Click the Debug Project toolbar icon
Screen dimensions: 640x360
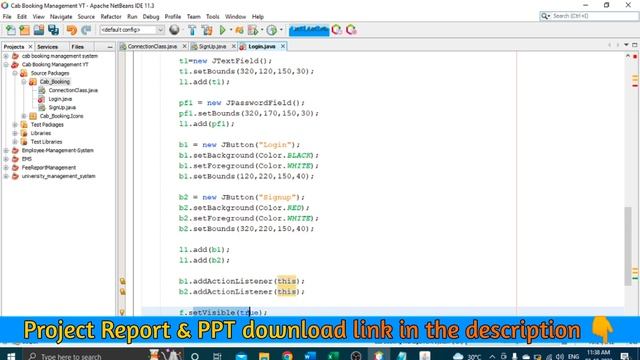(x=239, y=30)
